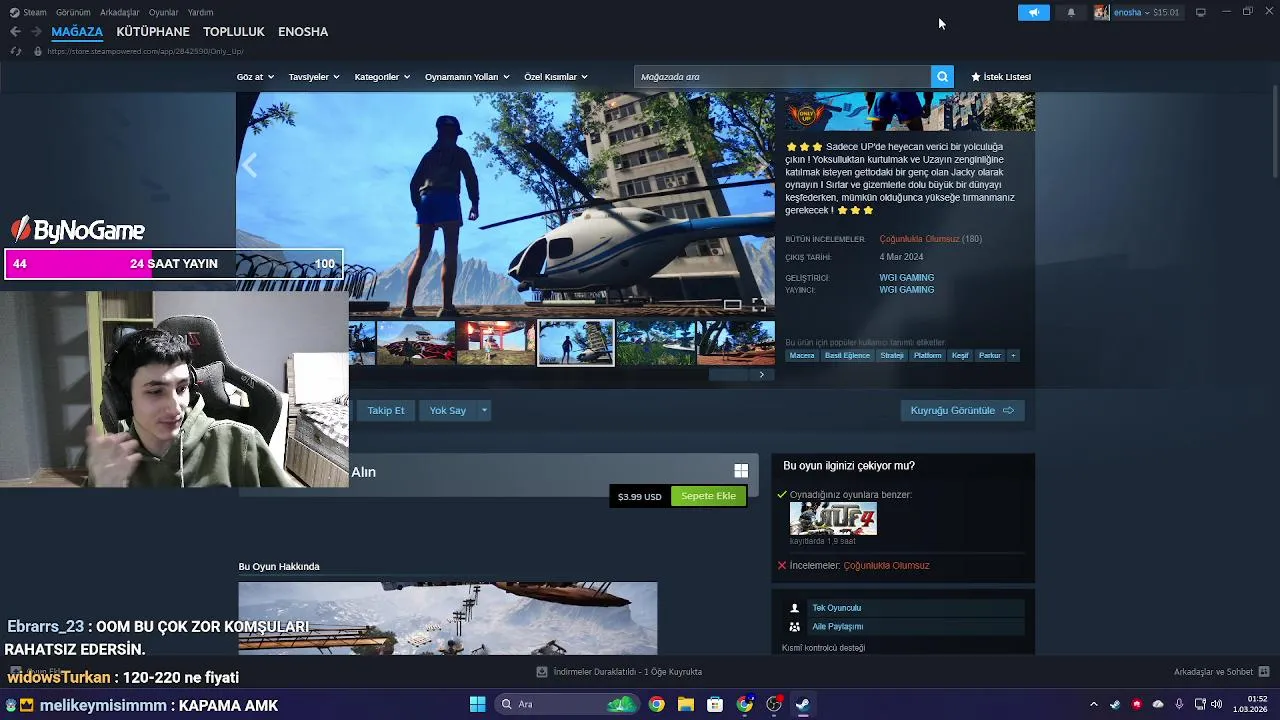Image resolution: width=1280 pixels, height=720 pixels.
Task: Open the Yardım menu
Action: (201, 12)
